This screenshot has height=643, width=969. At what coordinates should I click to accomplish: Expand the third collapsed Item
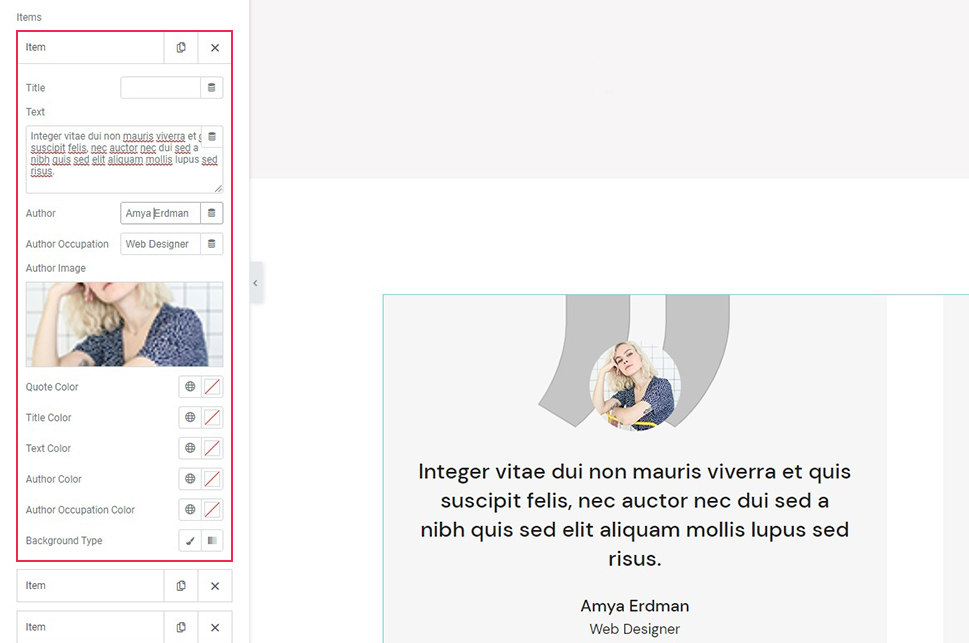tap(90, 627)
